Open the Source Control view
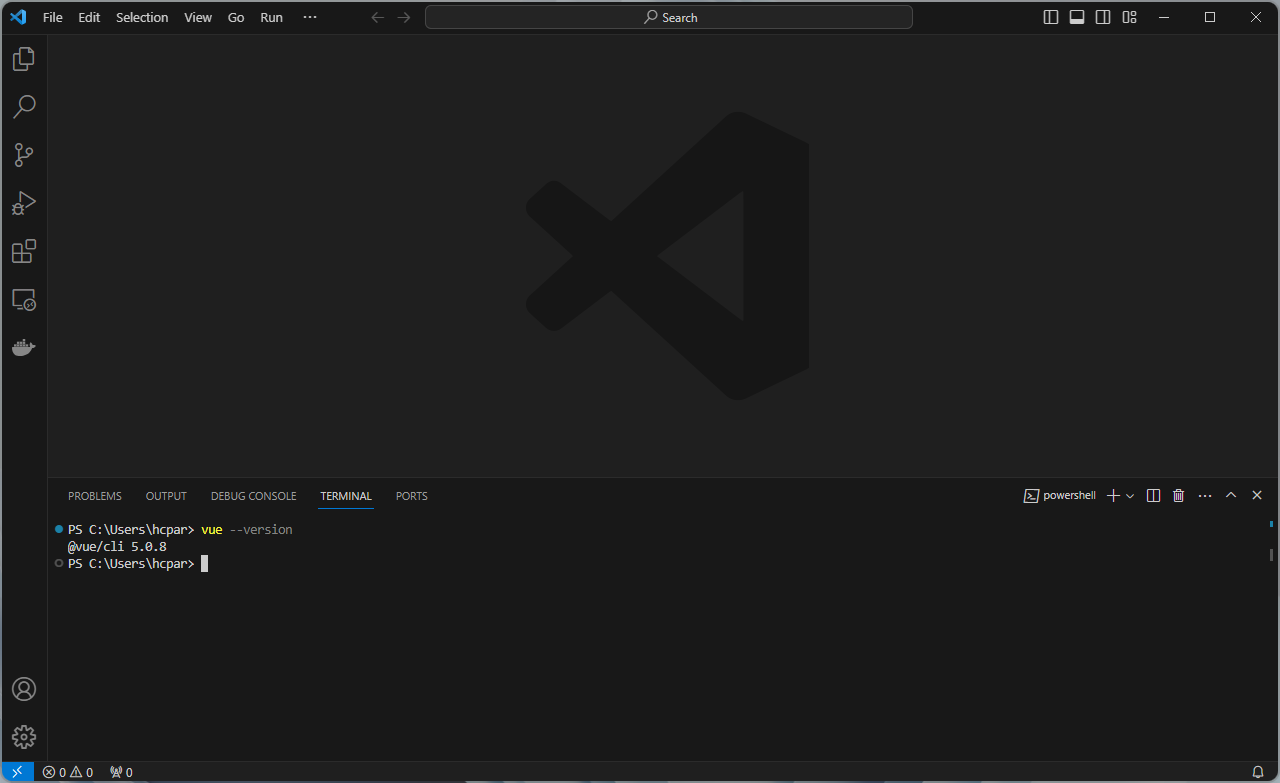Image resolution: width=1280 pixels, height=783 pixels. [x=24, y=155]
